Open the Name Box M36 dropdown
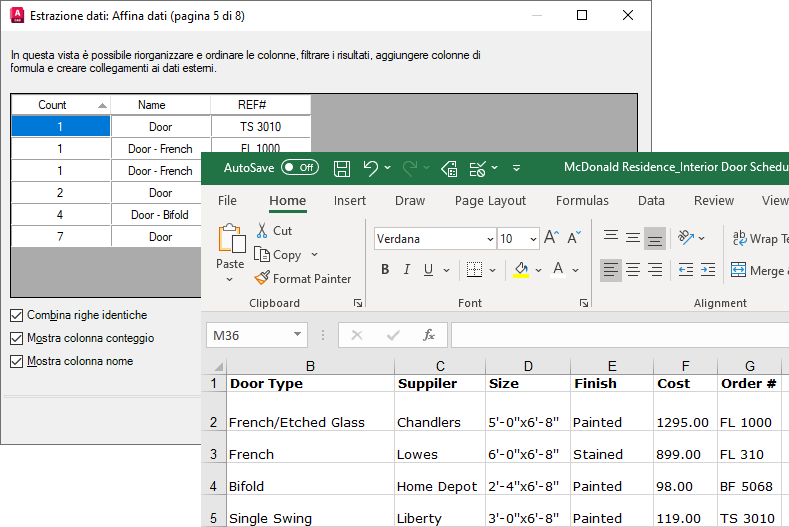 [297, 335]
